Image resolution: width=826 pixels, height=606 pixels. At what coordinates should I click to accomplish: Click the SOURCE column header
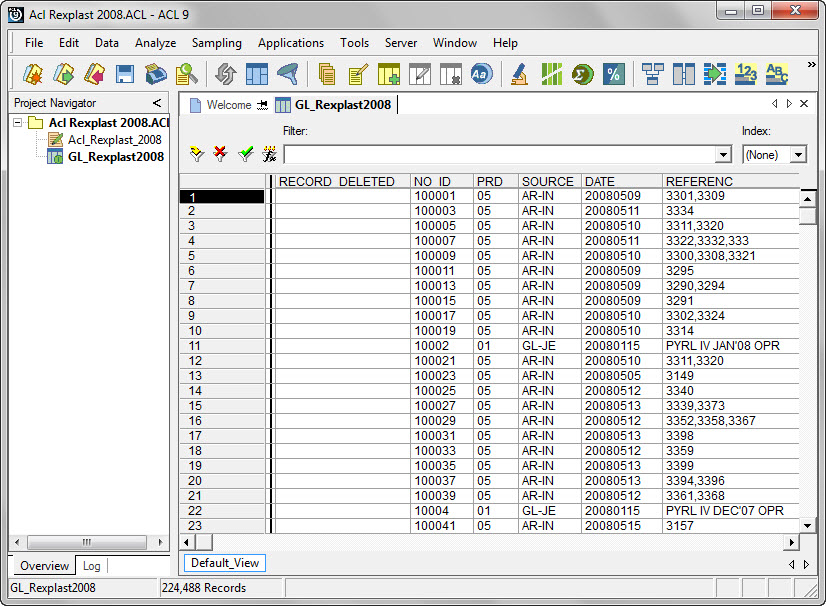pos(549,181)
